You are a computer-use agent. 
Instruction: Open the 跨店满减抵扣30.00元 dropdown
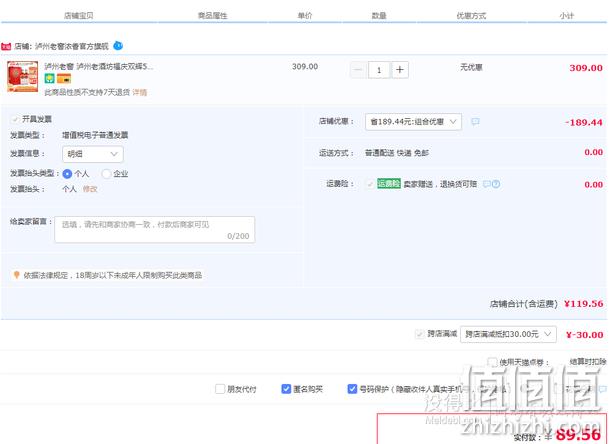coord(508,334)
